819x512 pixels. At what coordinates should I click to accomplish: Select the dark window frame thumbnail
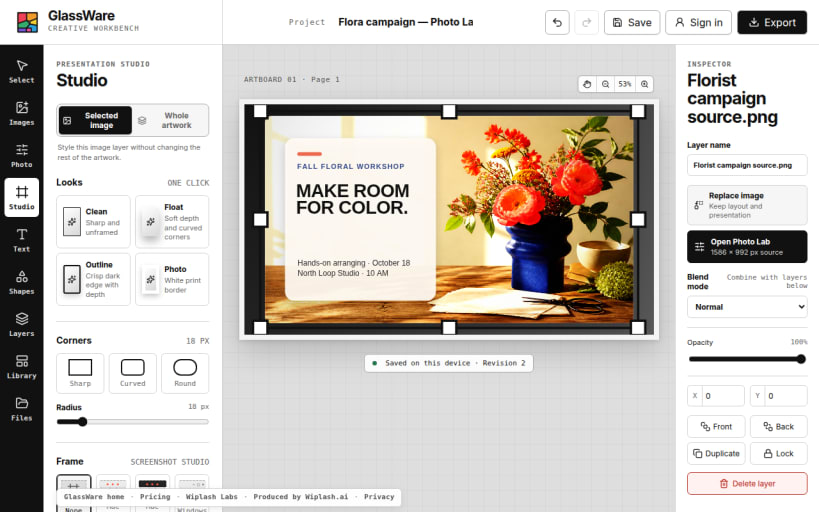[153, 493]
